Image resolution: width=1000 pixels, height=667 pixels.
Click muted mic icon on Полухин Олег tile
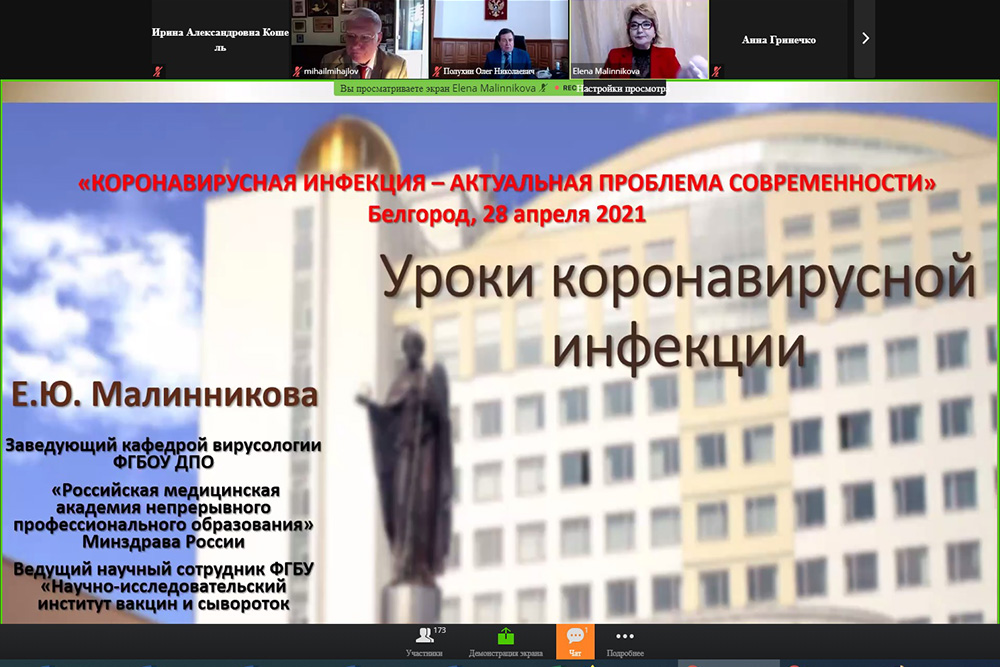click(436, 72)
